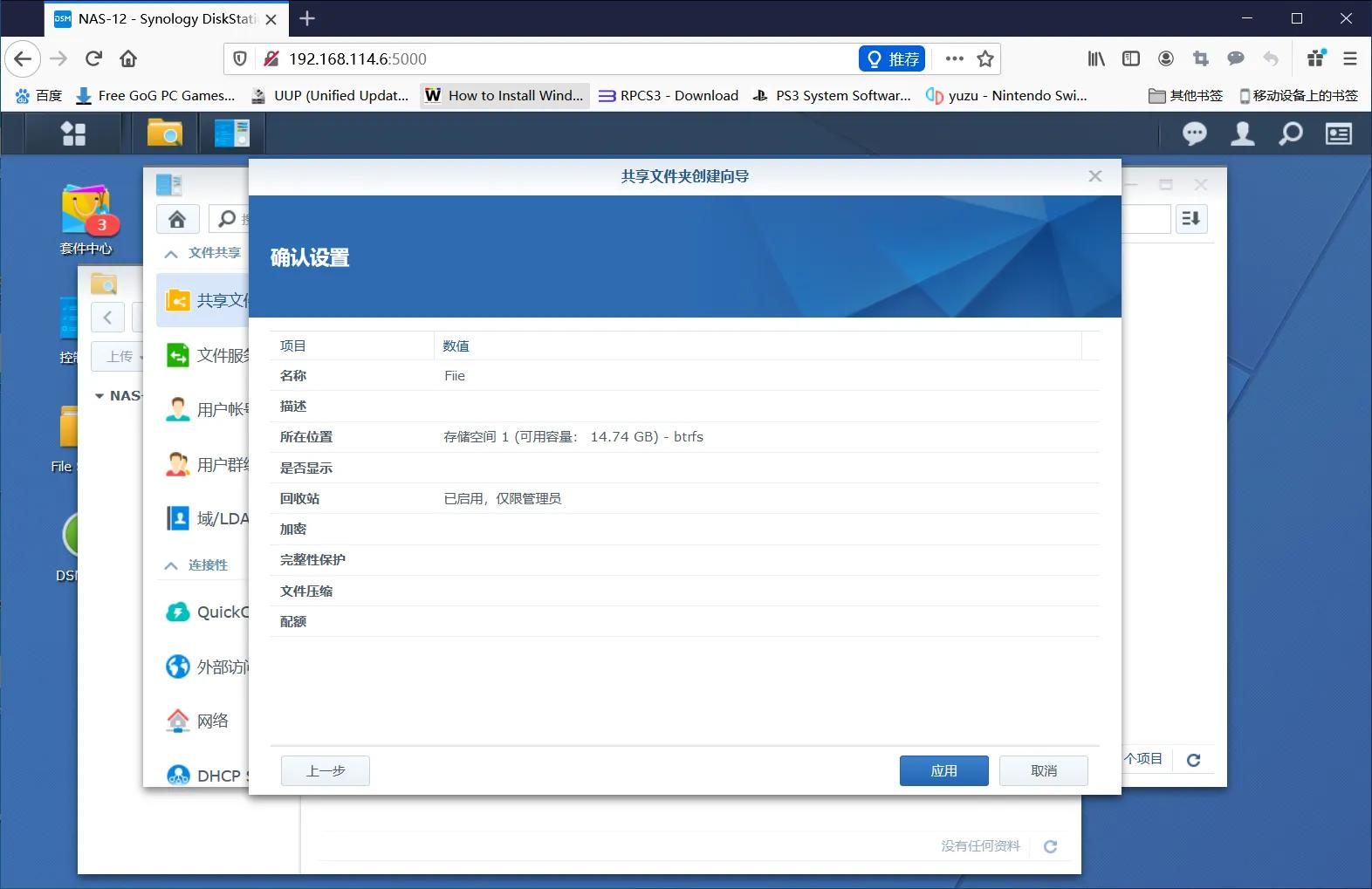Click the 上一步 previous step button
This screenshot has width=1372, height=889.
coord(326,770)
